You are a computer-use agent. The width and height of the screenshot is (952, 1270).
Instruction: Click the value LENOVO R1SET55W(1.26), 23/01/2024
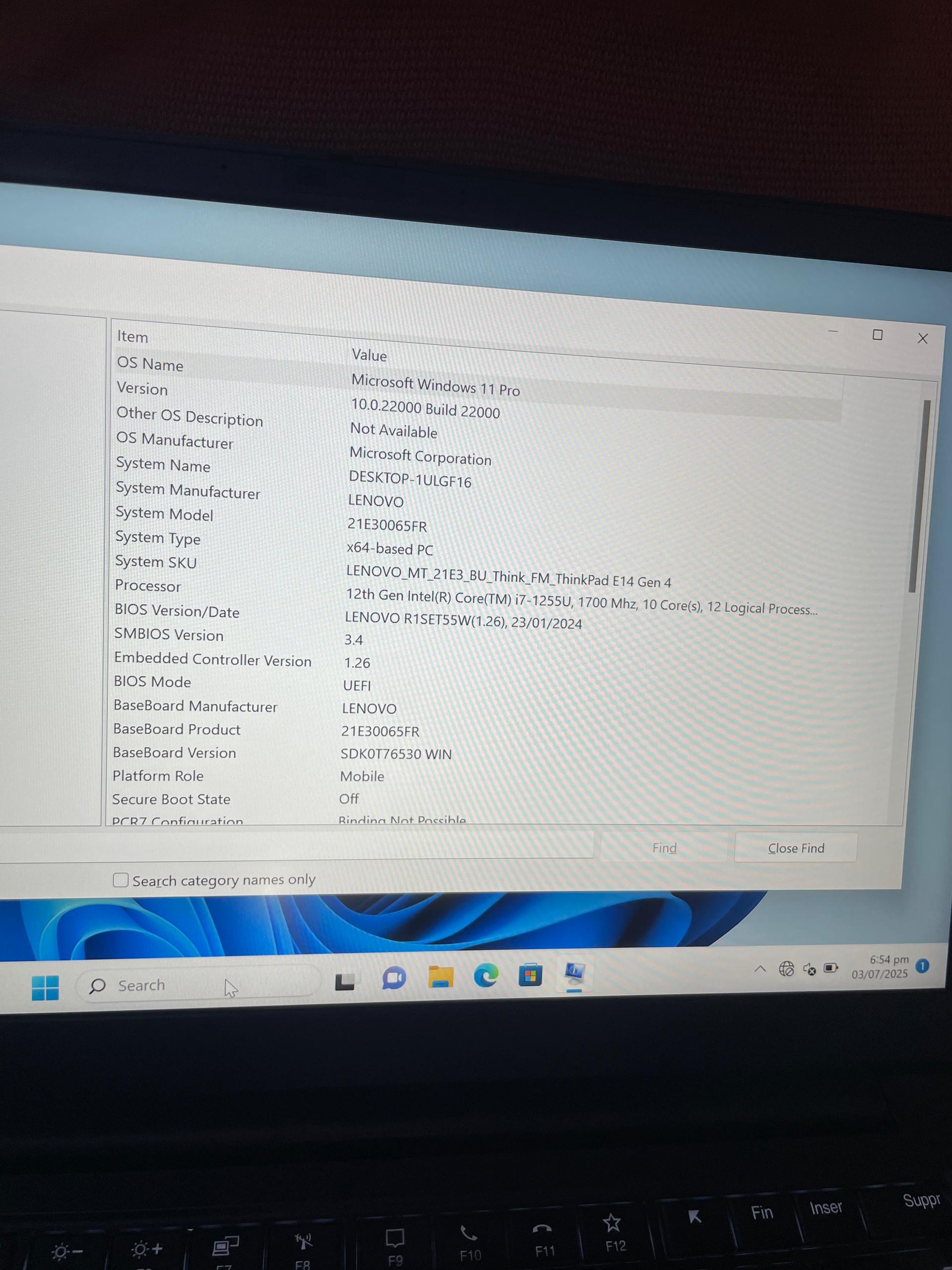(x=463, y=621)
